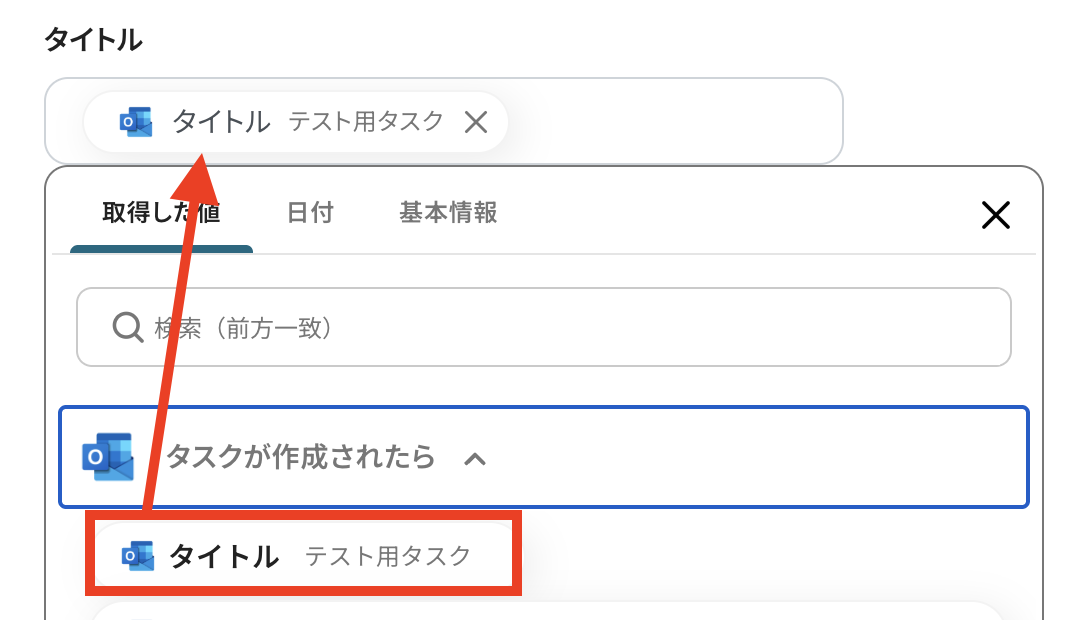Click the タスクが作成されたら section header label
Image resolution: width=1068 pixels, height=620 pixels.
point(300,457)
